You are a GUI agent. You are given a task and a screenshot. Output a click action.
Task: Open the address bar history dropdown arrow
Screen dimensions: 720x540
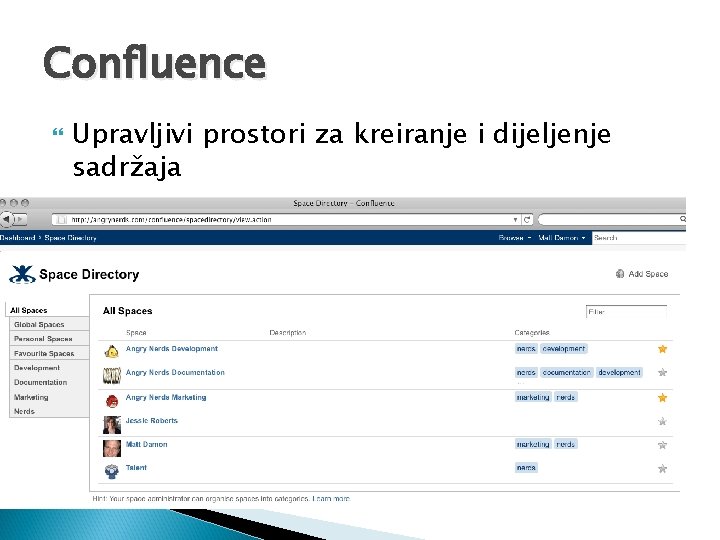point(515,219)
